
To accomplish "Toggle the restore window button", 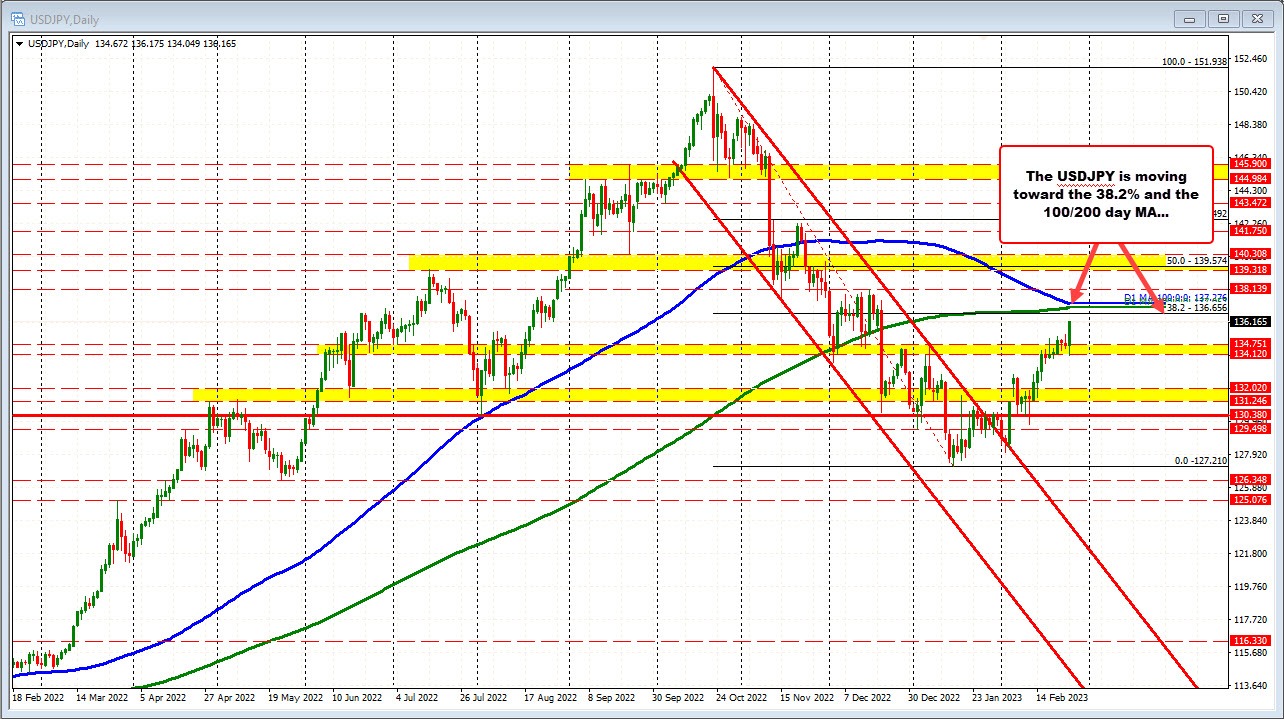I will (x=1223, y=19).
